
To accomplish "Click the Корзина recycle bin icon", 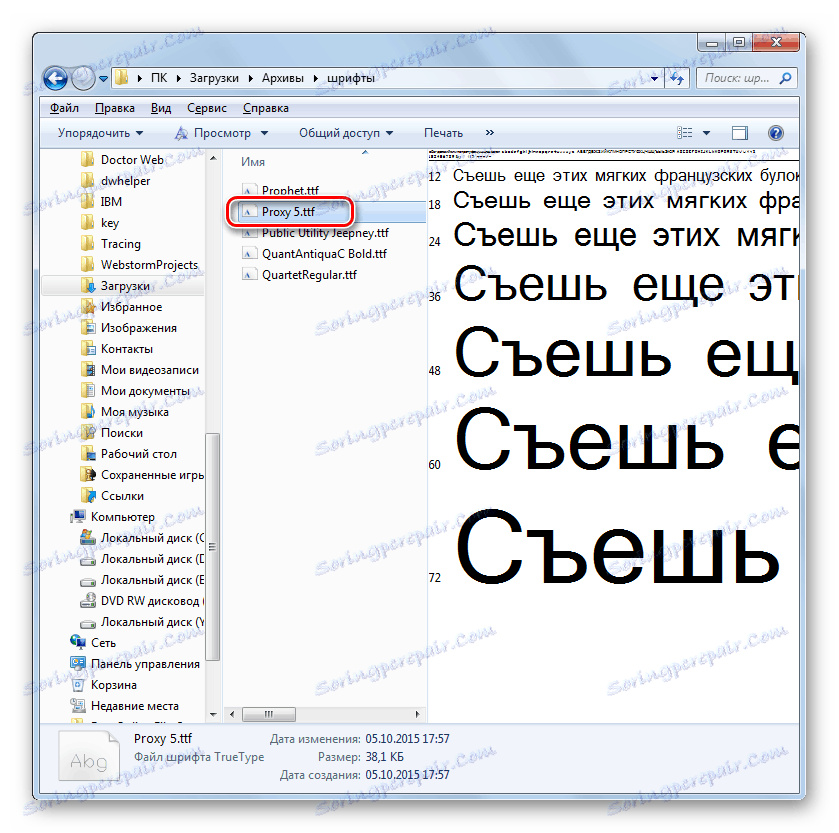I will pyautogui.click(x=78, y=685).
